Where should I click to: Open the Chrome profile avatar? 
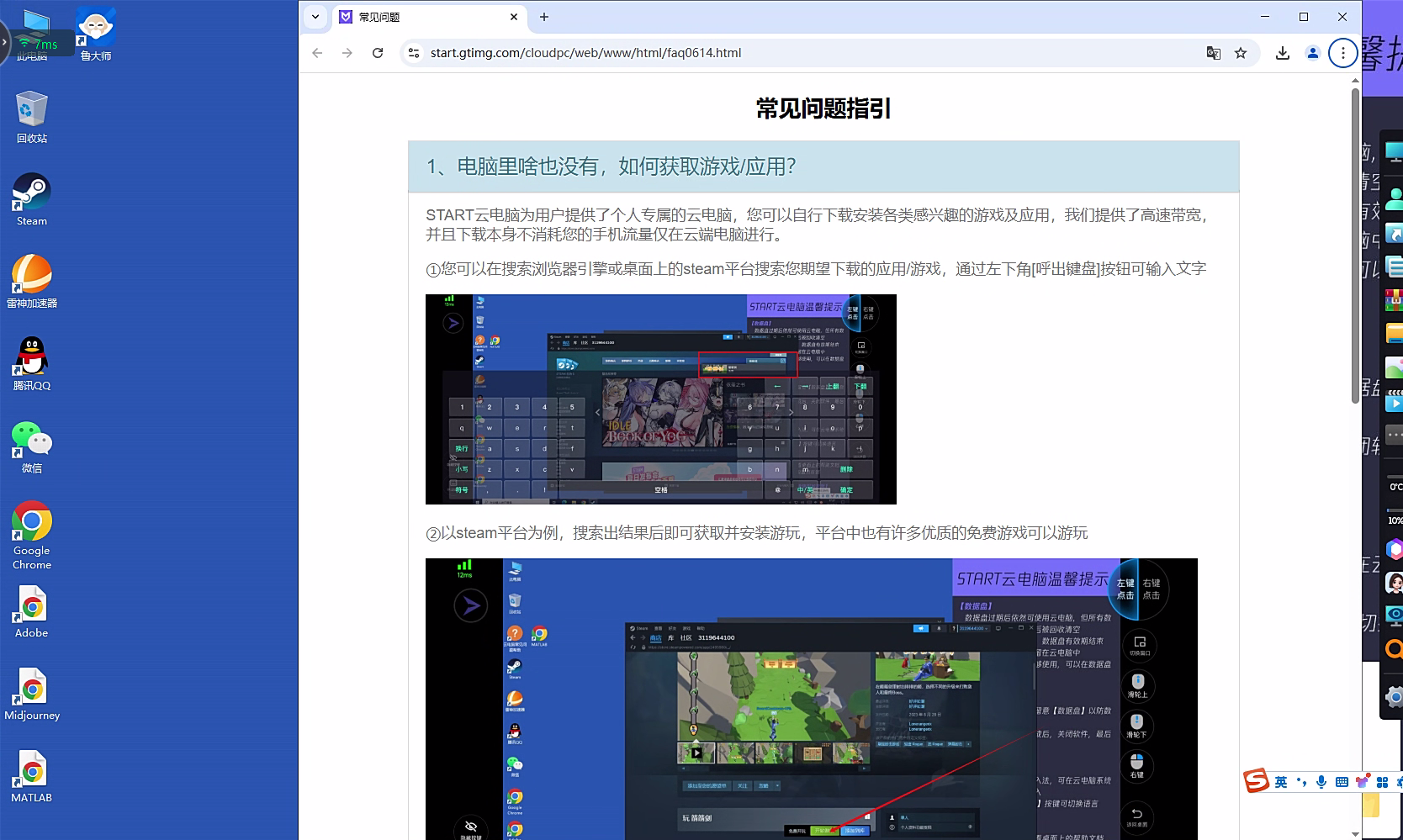[x=1312, y=53]
